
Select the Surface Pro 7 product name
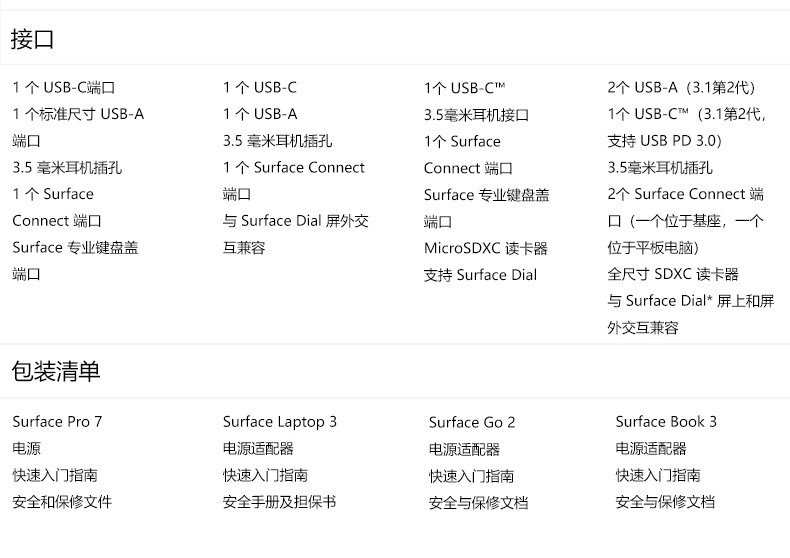57,422
